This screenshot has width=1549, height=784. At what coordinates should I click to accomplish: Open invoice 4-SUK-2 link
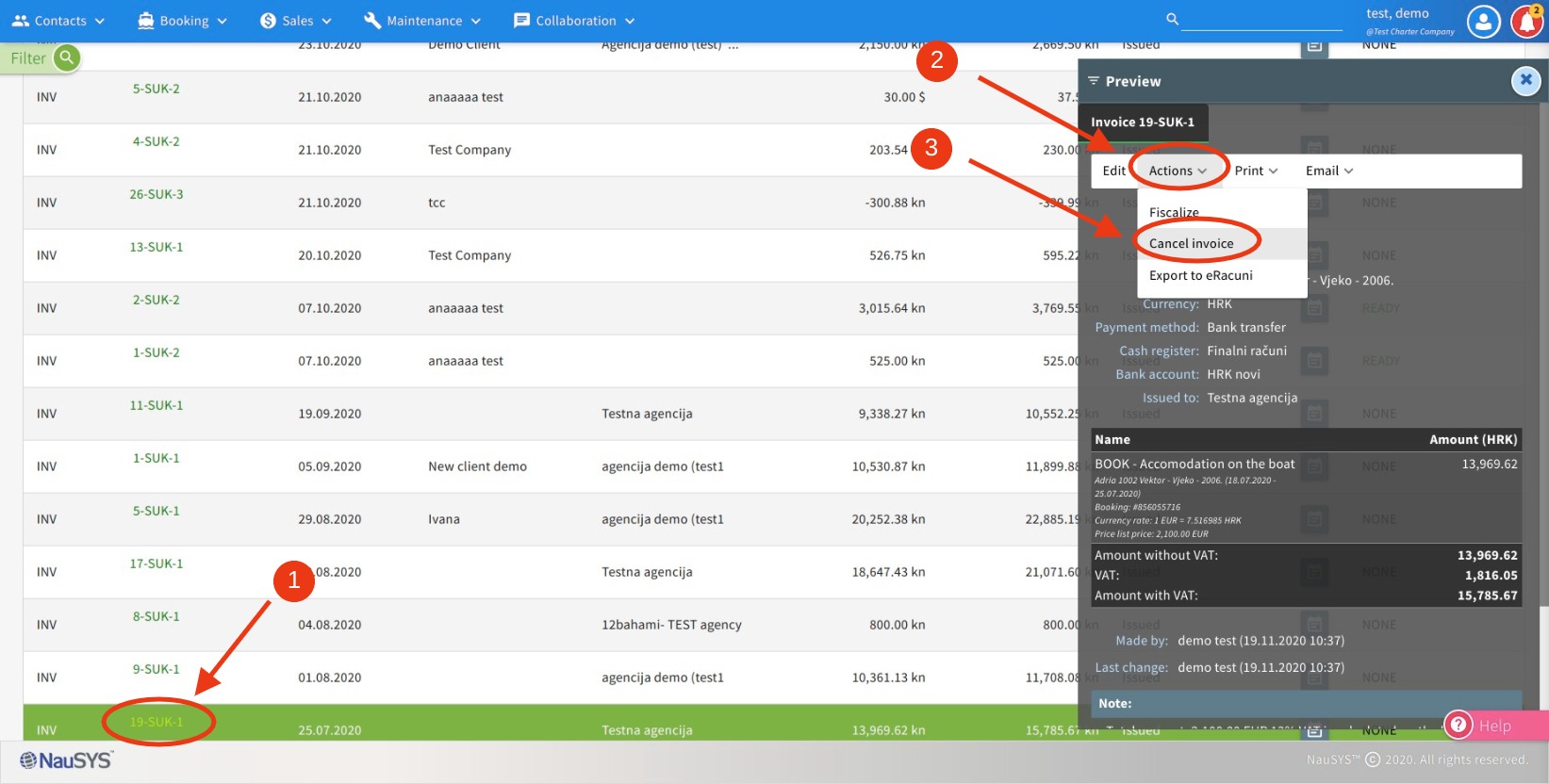156,141
